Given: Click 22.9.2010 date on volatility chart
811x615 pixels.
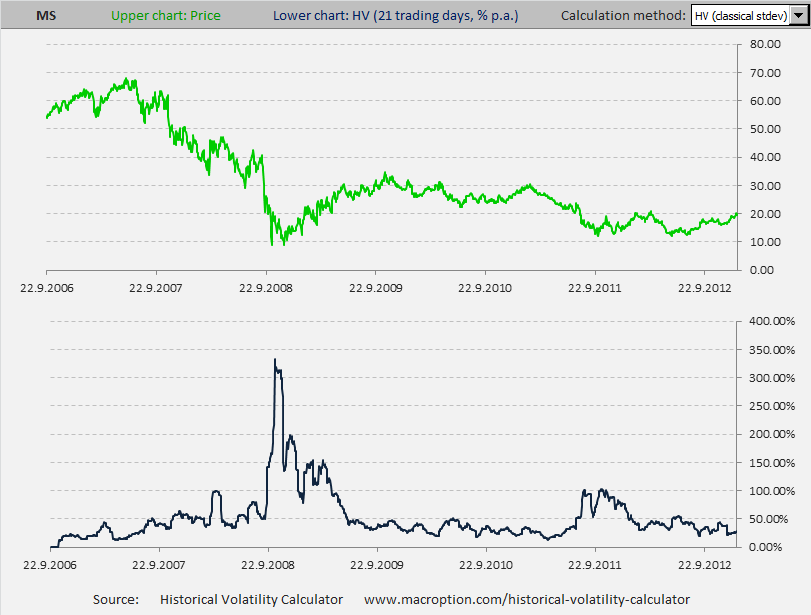Looking at the screenshot, I should [486, 565].
